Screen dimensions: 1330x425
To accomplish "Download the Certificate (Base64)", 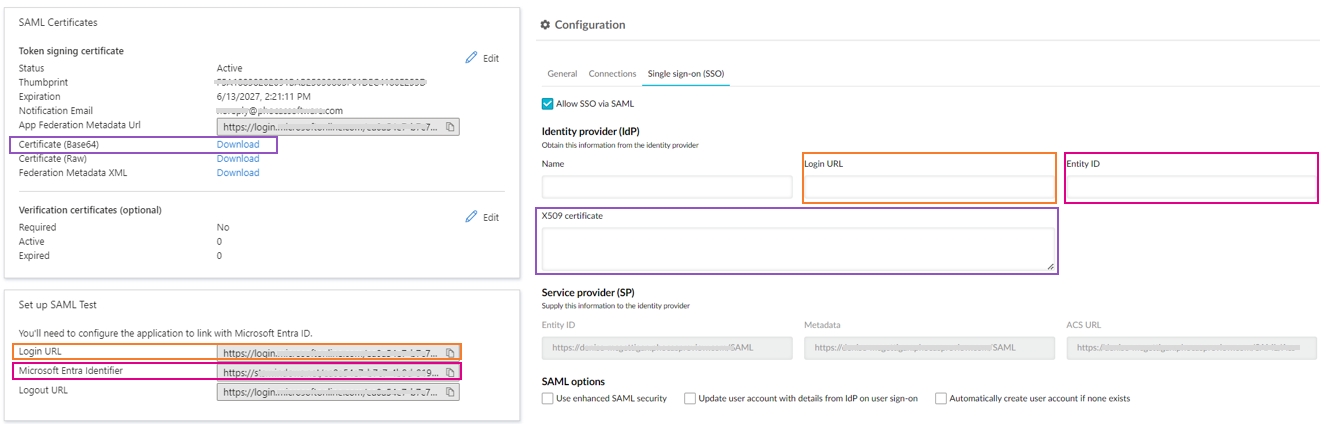I will click(x=238, y=144).
